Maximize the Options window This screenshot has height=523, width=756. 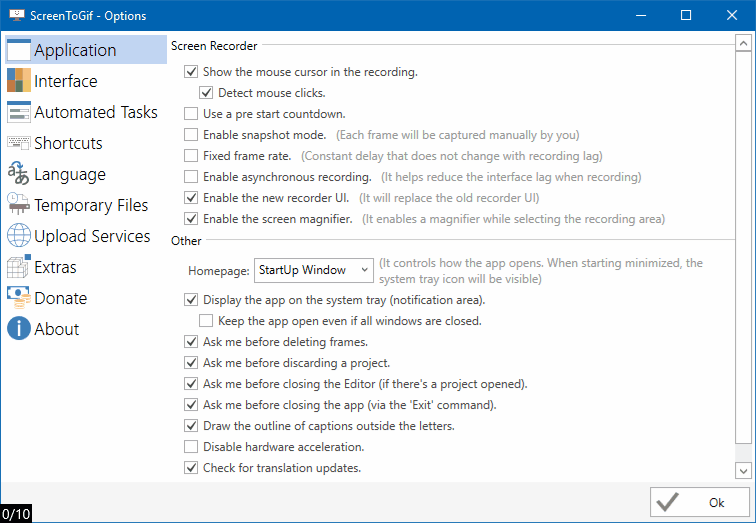click(686, 15)
